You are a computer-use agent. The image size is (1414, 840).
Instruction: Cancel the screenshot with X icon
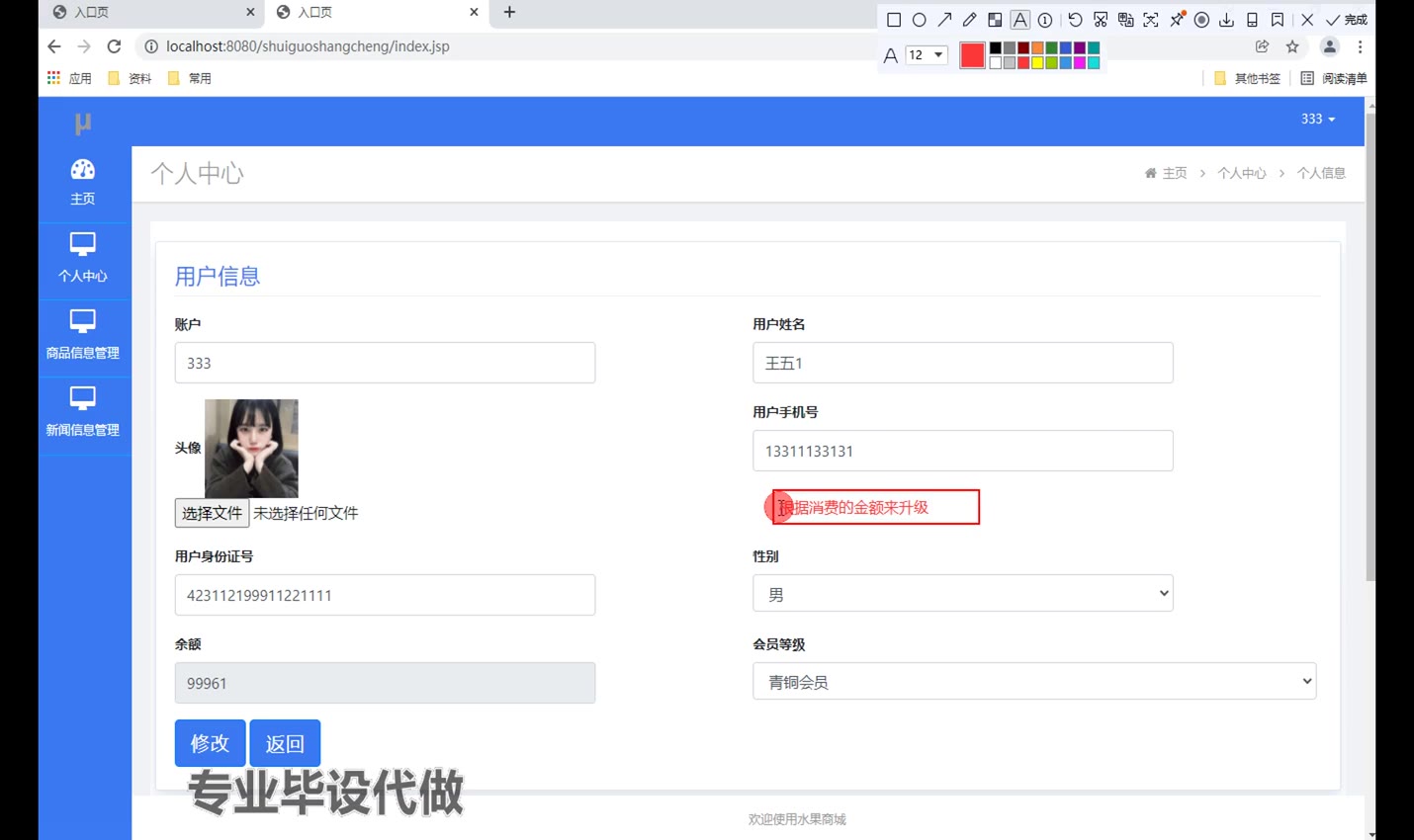point(1307,20)
